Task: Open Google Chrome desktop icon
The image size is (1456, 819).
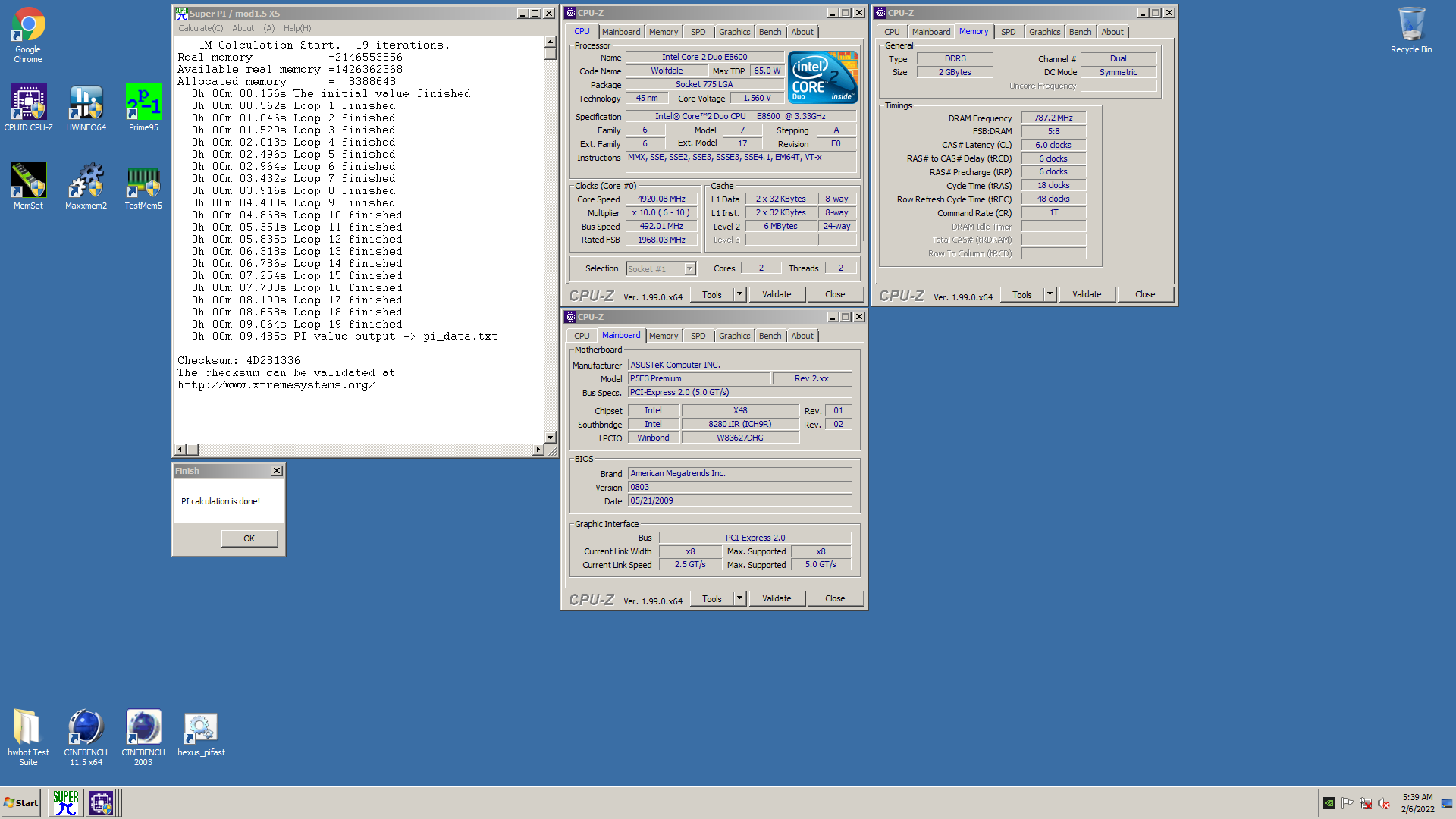Action: click(x=28, y=35)
